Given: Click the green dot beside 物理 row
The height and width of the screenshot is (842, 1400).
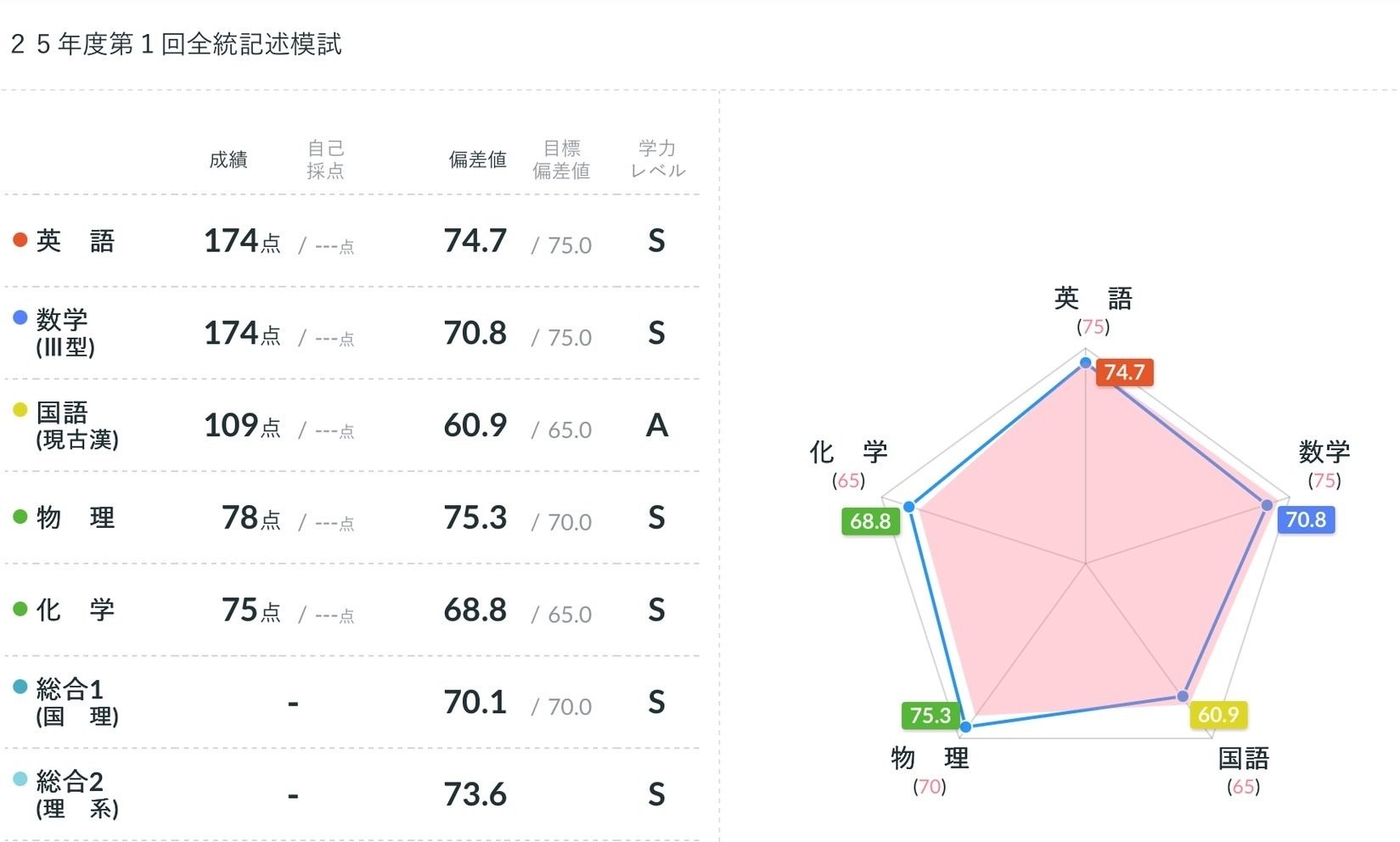Looking at the screenshot, I should pos(20,516).
